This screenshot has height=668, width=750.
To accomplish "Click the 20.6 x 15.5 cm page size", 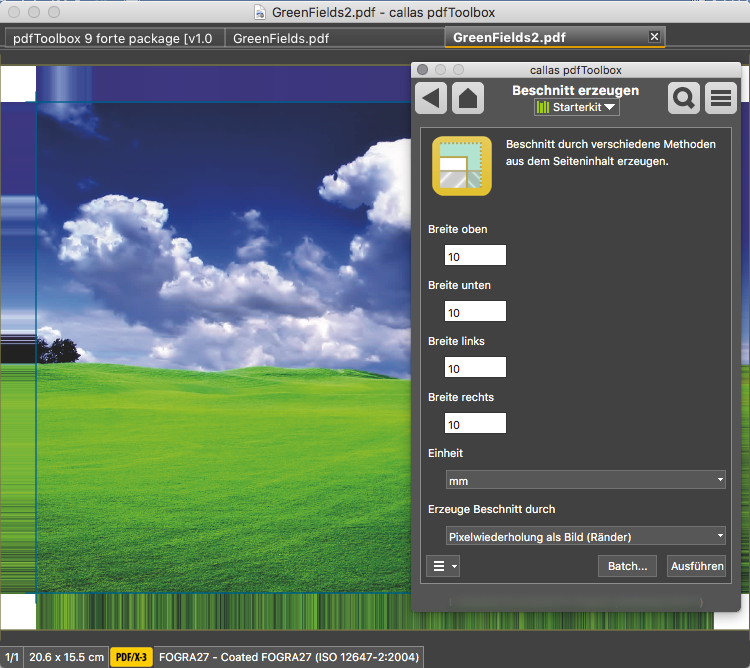I will 66,657.
